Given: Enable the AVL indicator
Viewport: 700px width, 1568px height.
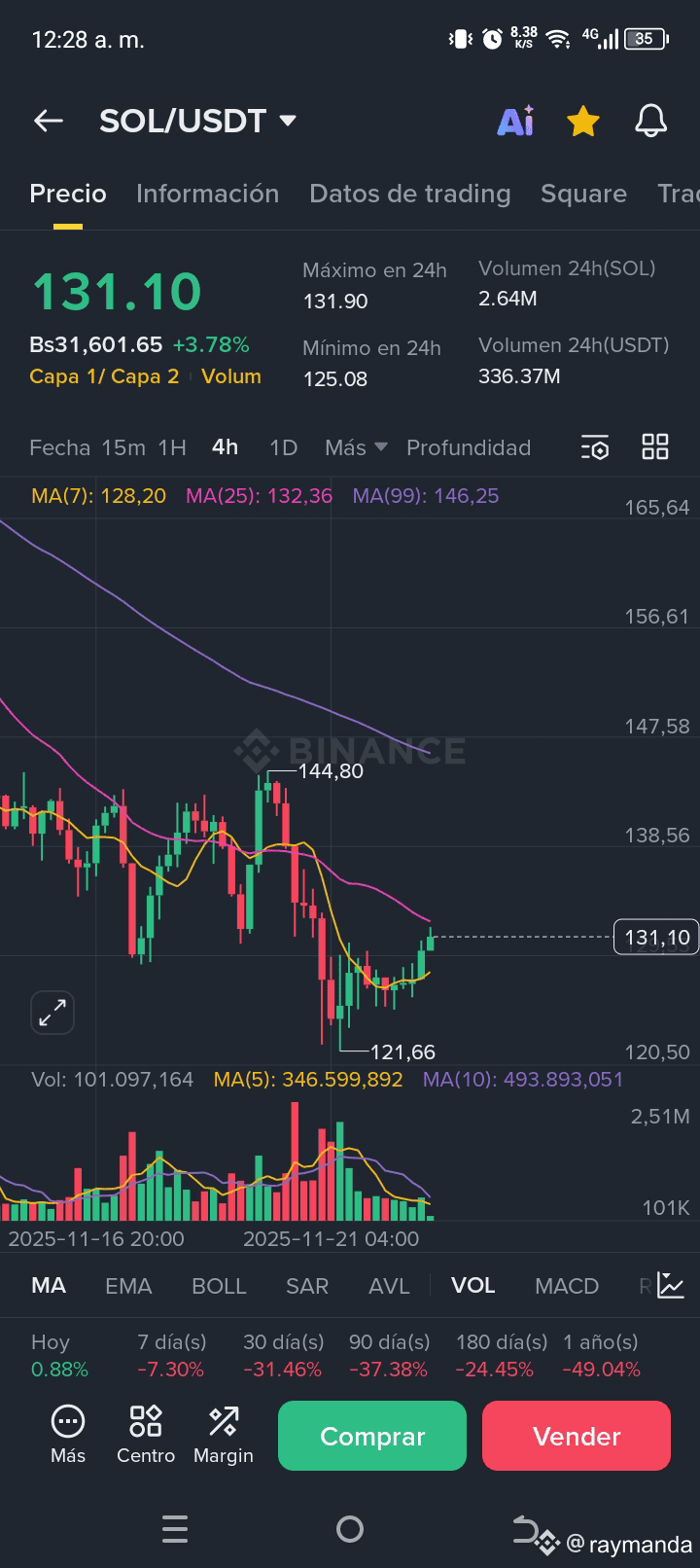Looking at the screenshot, I should [x=389, y=1286].
